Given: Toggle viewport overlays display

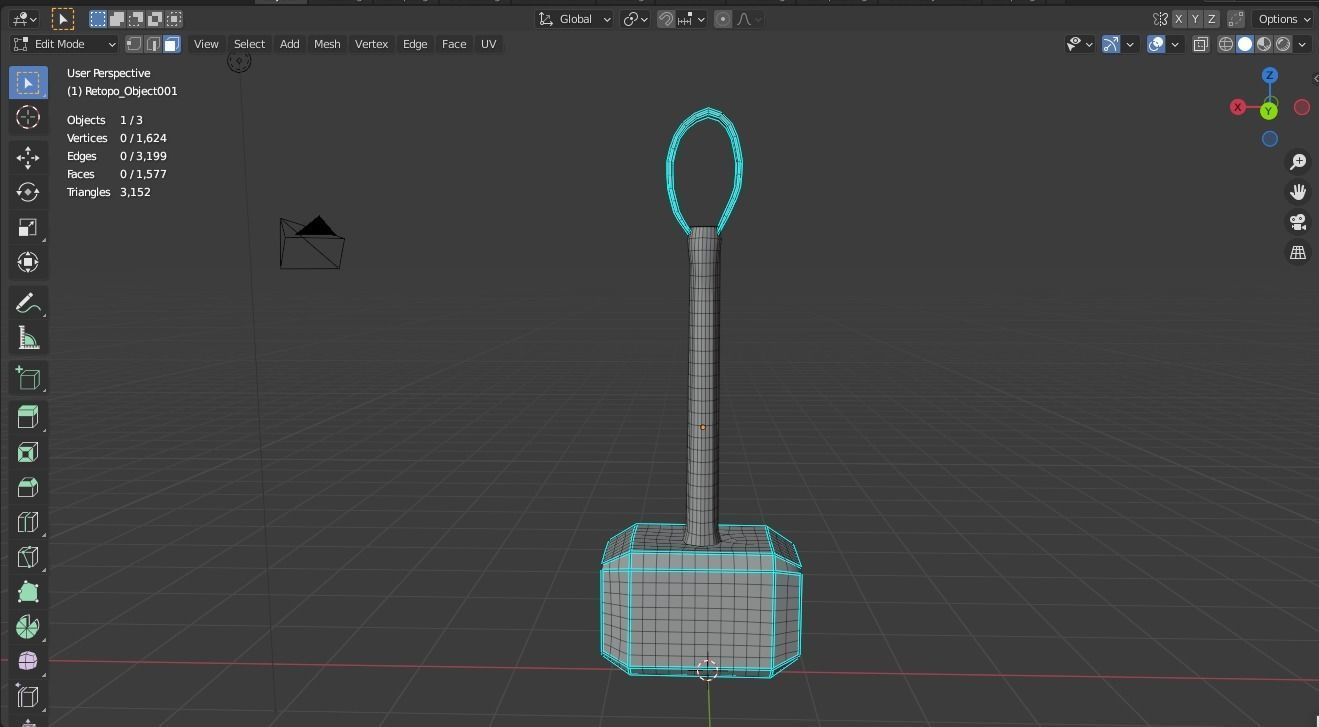Looking at the screenshot, I should [x=1157, y=44].
